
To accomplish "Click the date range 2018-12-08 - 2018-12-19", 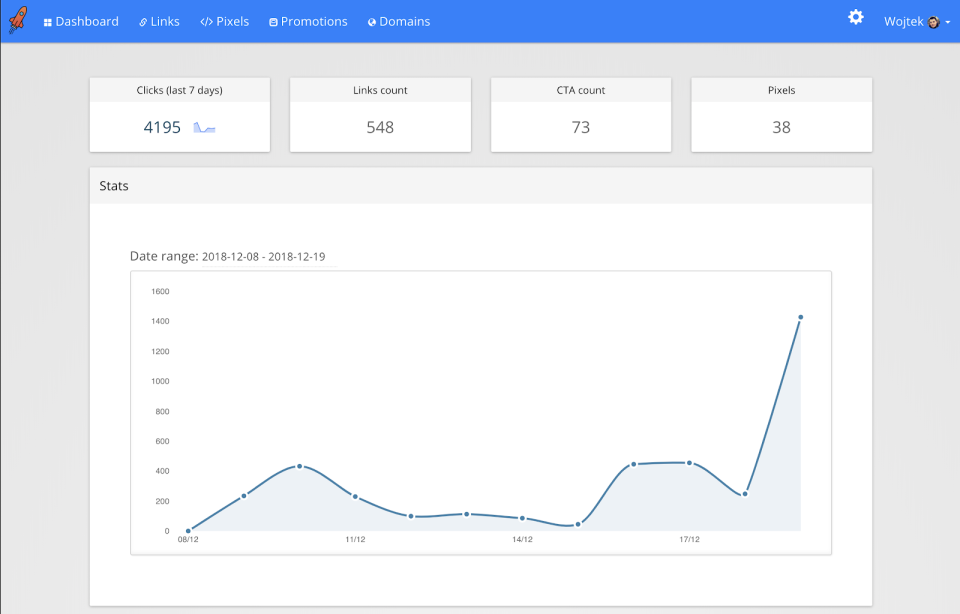I will 267,256.
